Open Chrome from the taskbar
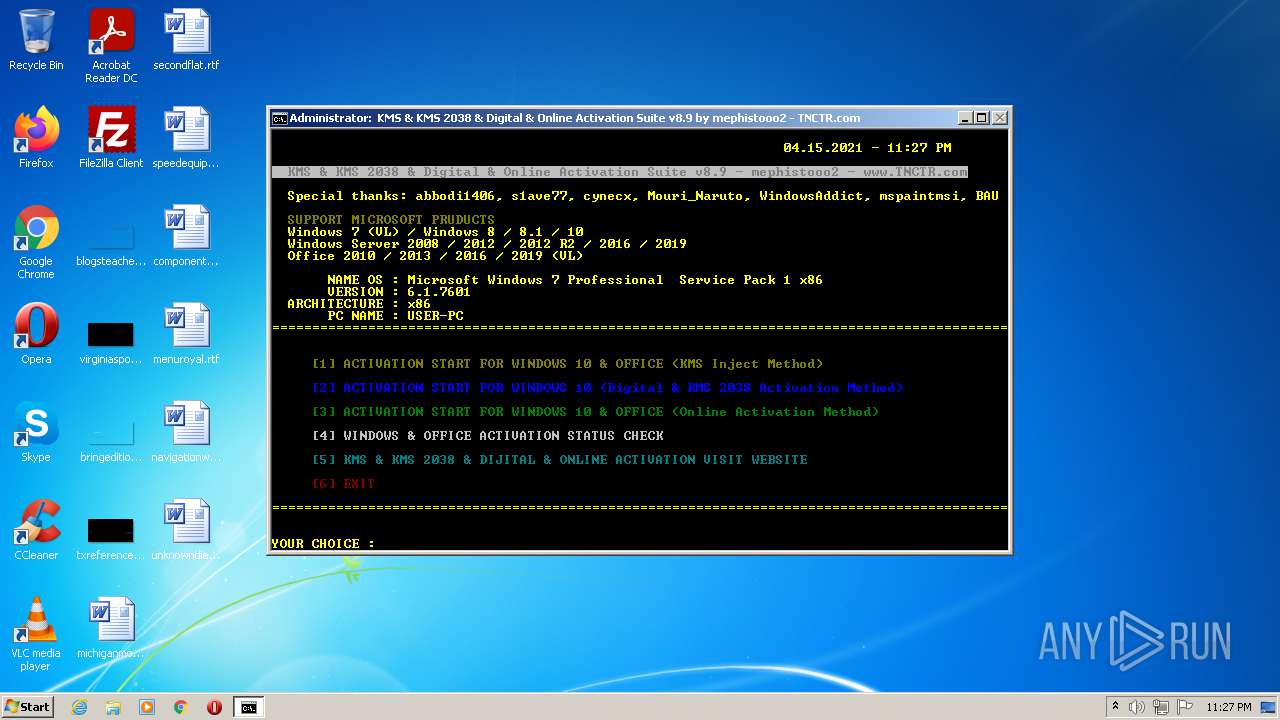This screenshot has height=720, width=1280. coord(181,707)
